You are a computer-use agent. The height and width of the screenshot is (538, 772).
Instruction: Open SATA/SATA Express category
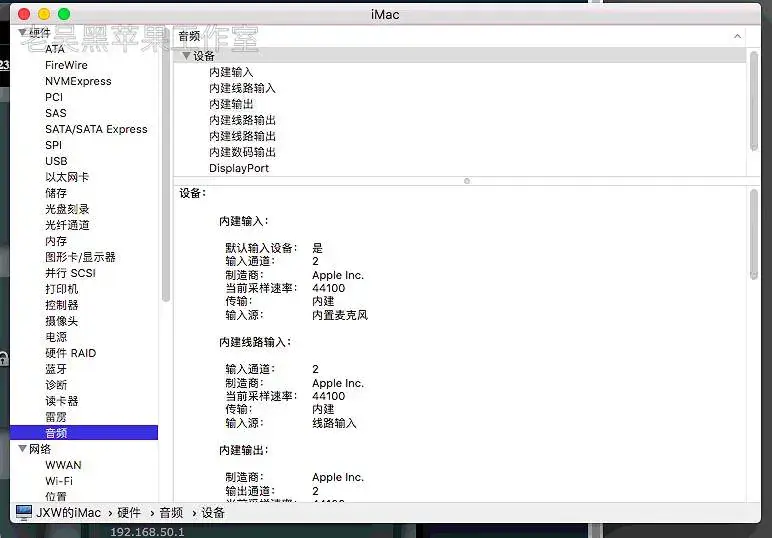click(x=96, y=129)
